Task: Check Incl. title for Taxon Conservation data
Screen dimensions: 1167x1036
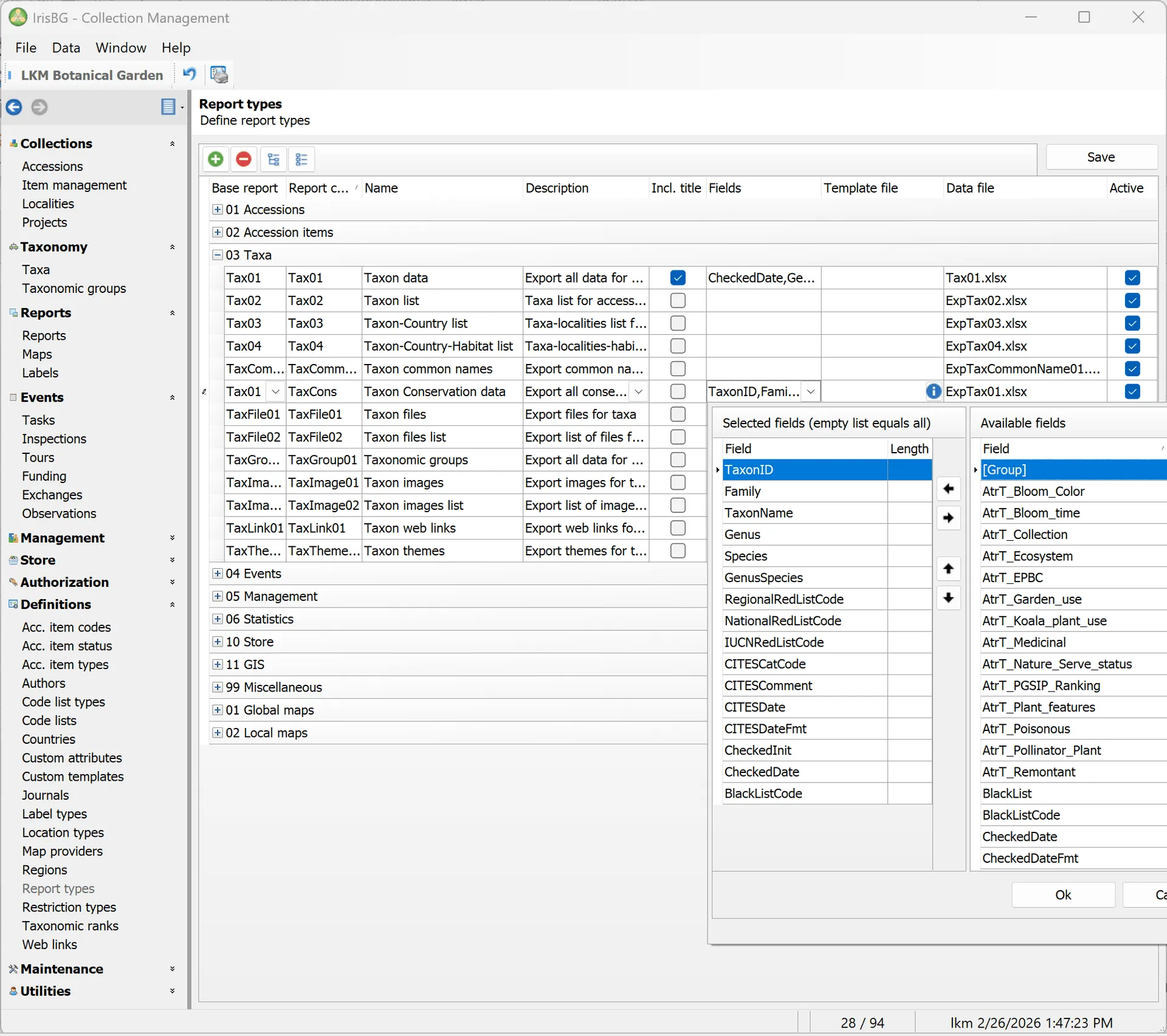Action: tap(678, 391)
